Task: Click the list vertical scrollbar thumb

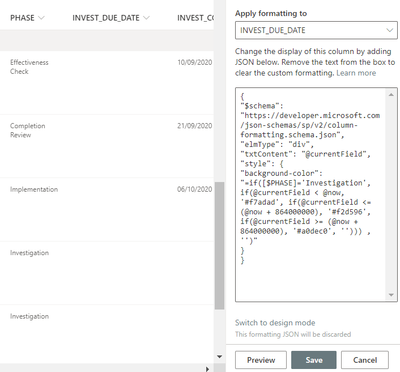Action: (219, 246)
